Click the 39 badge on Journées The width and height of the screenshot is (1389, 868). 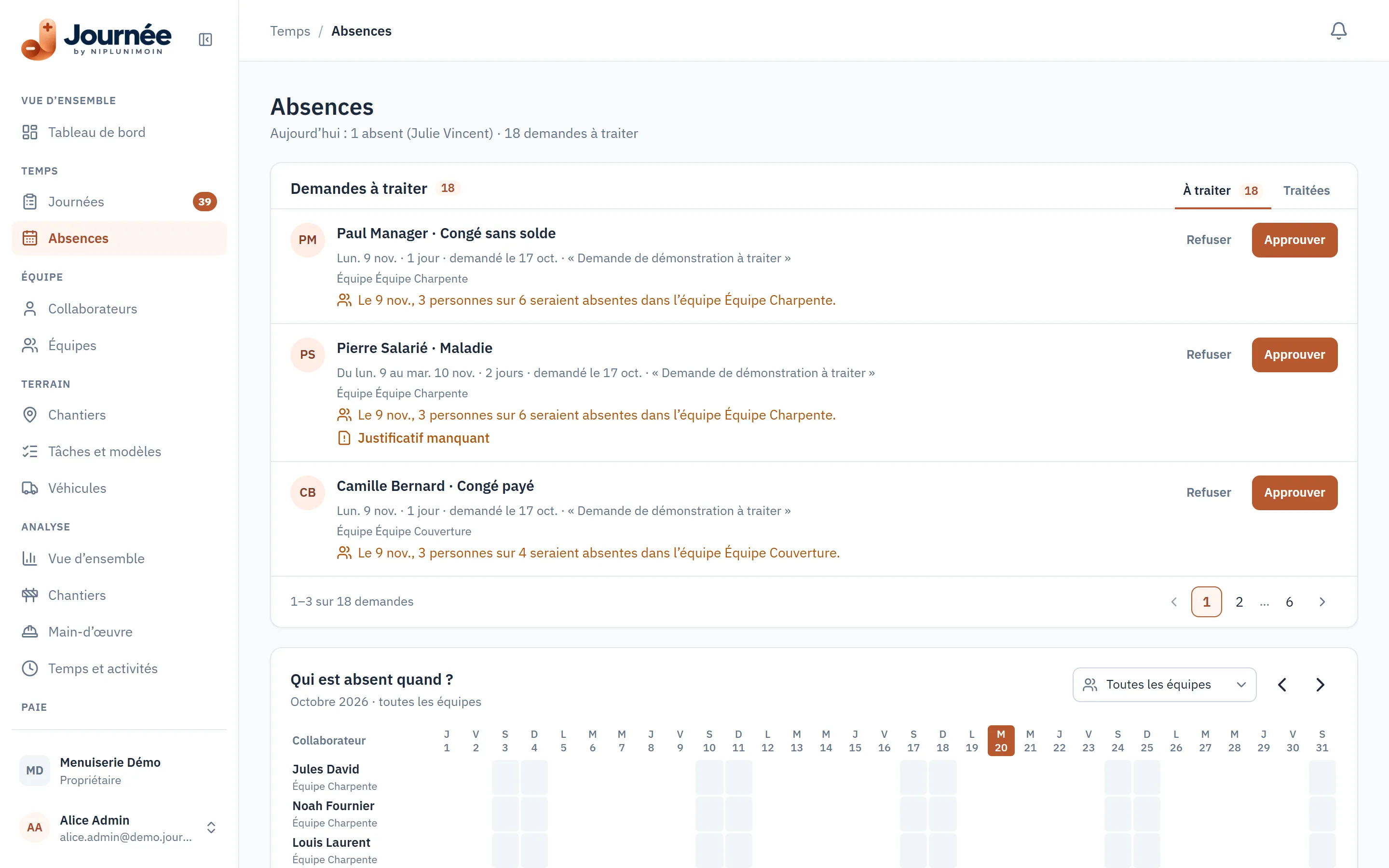204,202
